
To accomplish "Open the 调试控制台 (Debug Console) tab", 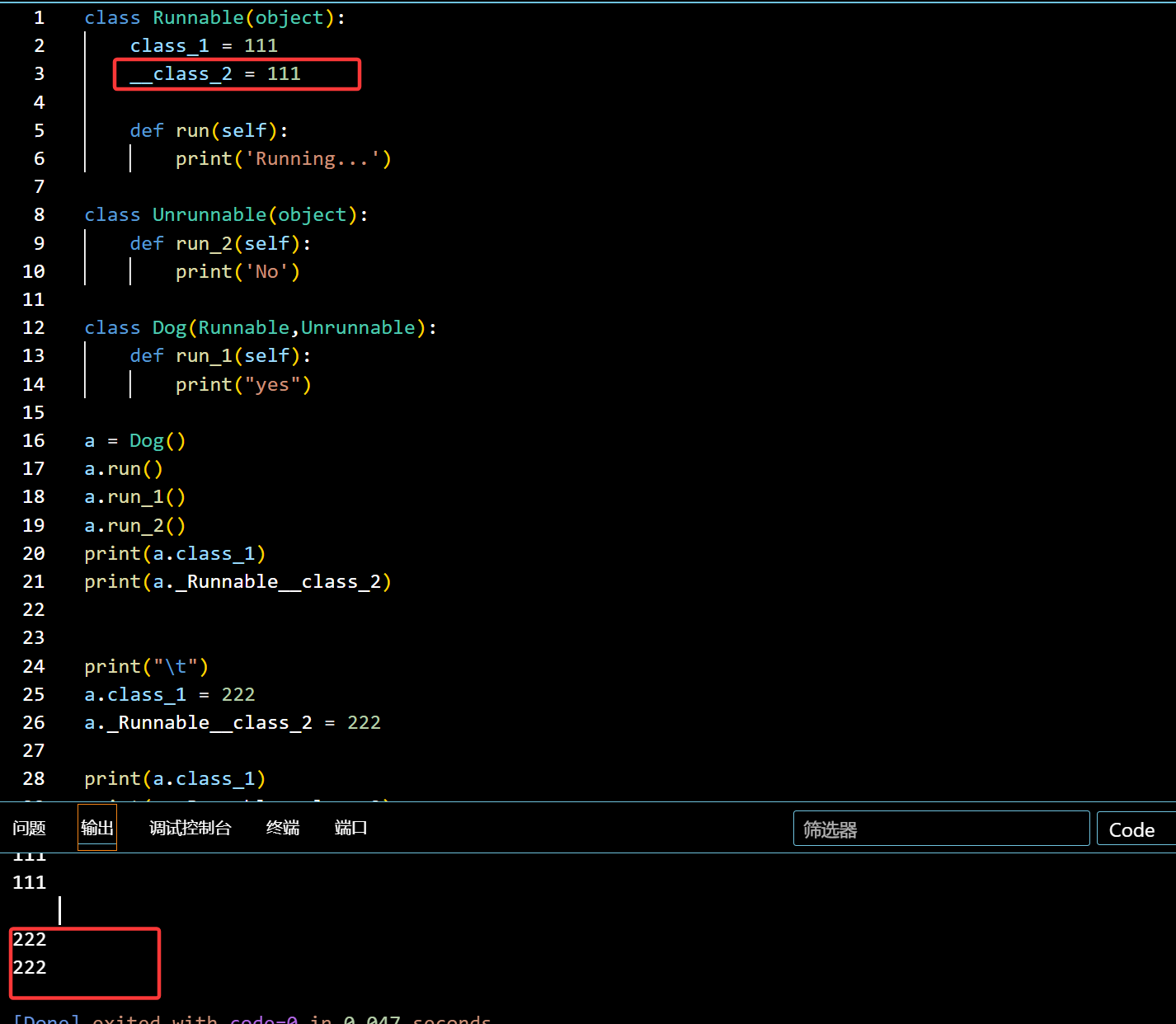I will (x=190, y=828).
